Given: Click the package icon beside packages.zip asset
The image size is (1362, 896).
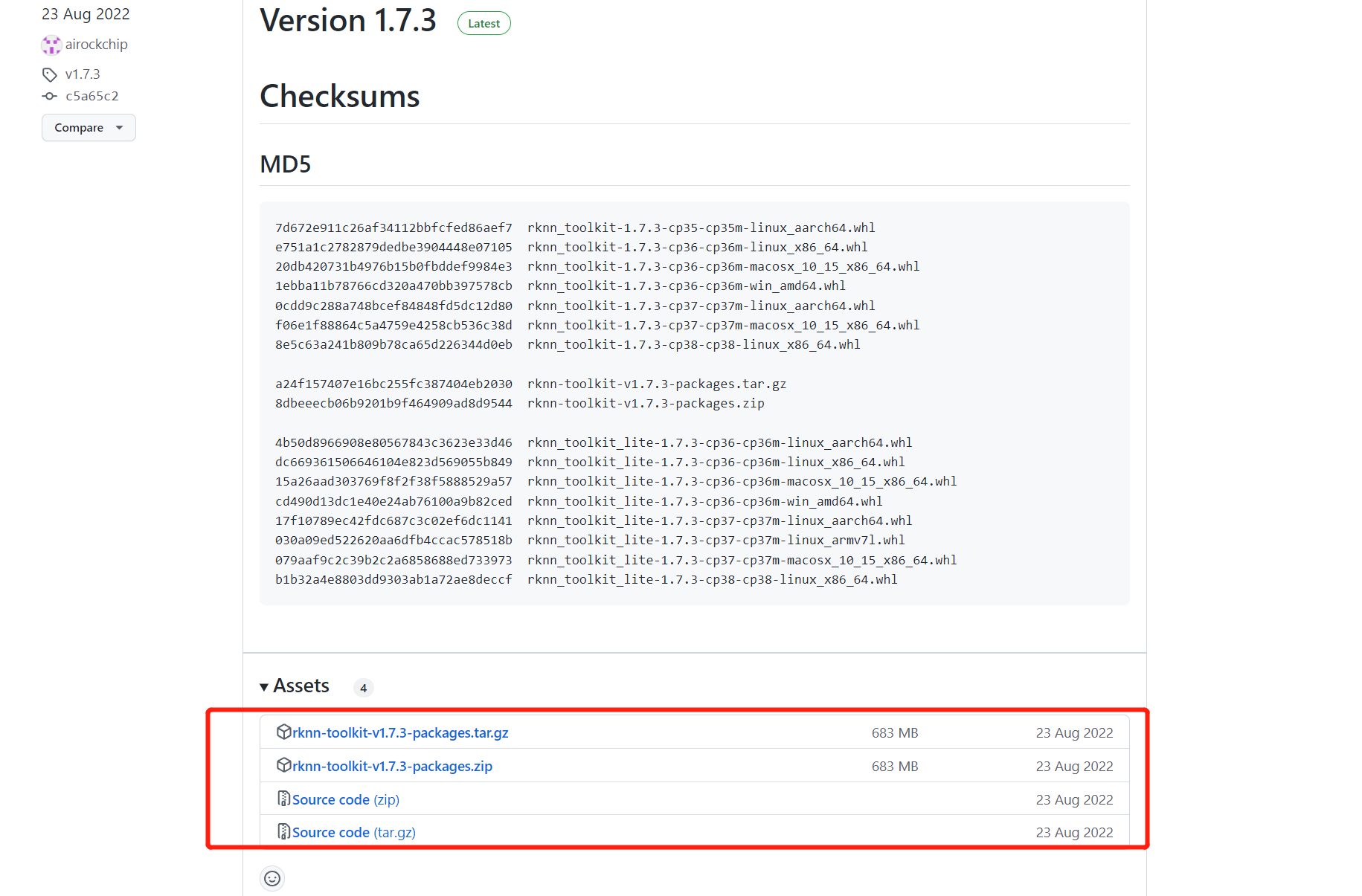Looking at the screenshot, I should (283, 765).
